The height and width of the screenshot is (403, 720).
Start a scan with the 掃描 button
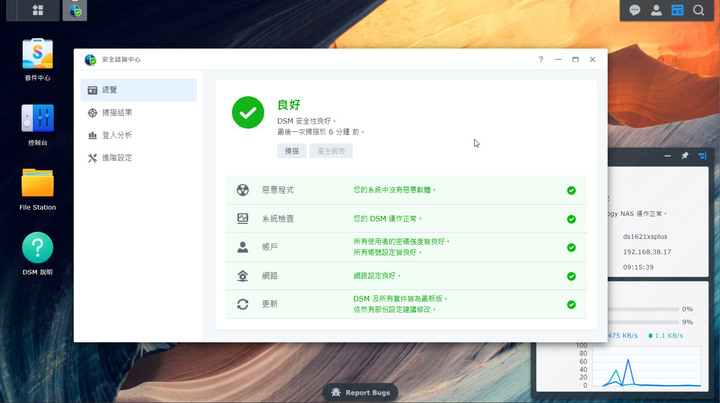tap(292, 151)
